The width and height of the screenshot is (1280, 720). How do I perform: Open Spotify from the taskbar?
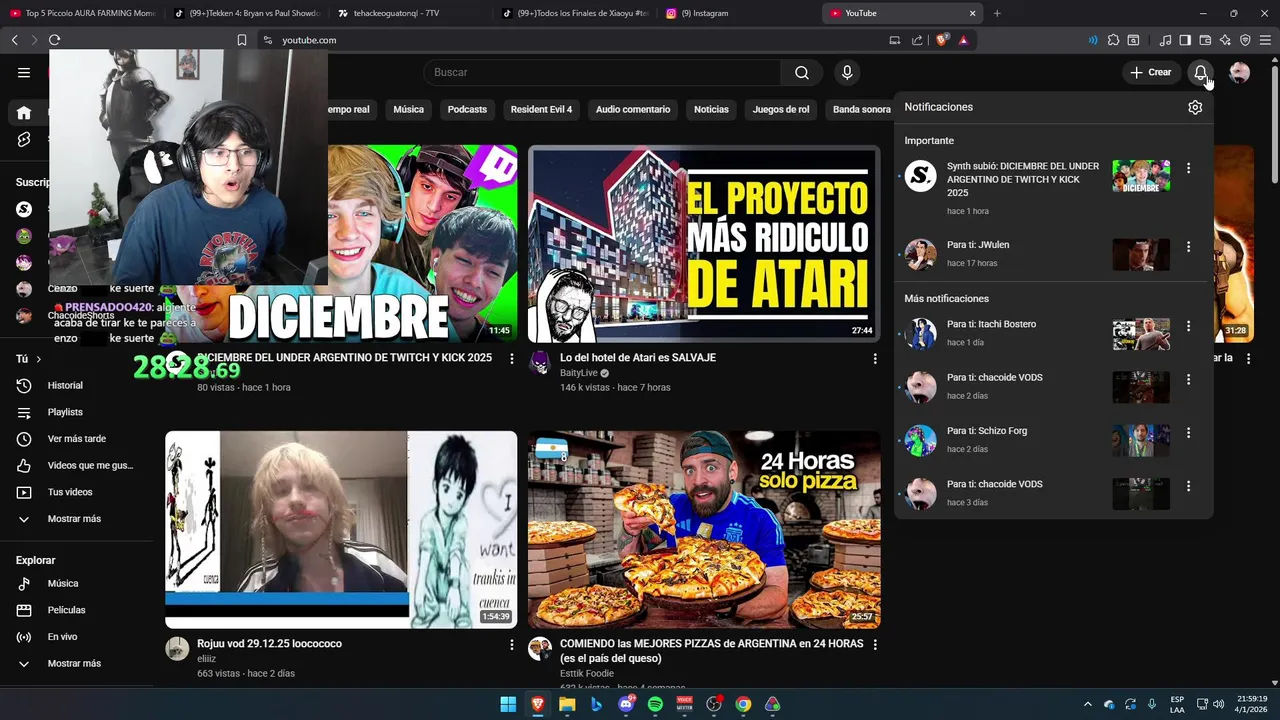[655, 704]
